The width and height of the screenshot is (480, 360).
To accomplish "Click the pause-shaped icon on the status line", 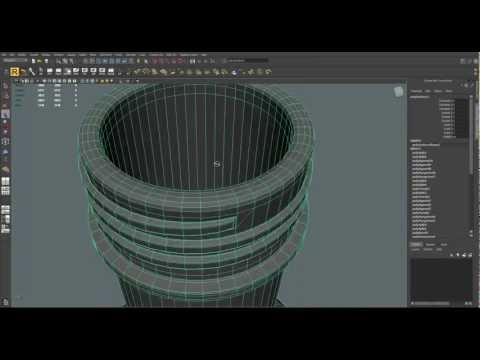I will [x=193, y=61].
